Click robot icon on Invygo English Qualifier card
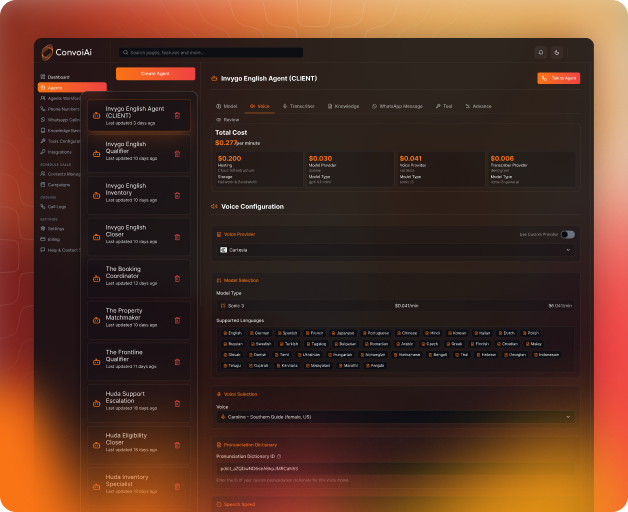Image resolution: width=628 pixels, height=512 pixels. [x=97, y=154]
